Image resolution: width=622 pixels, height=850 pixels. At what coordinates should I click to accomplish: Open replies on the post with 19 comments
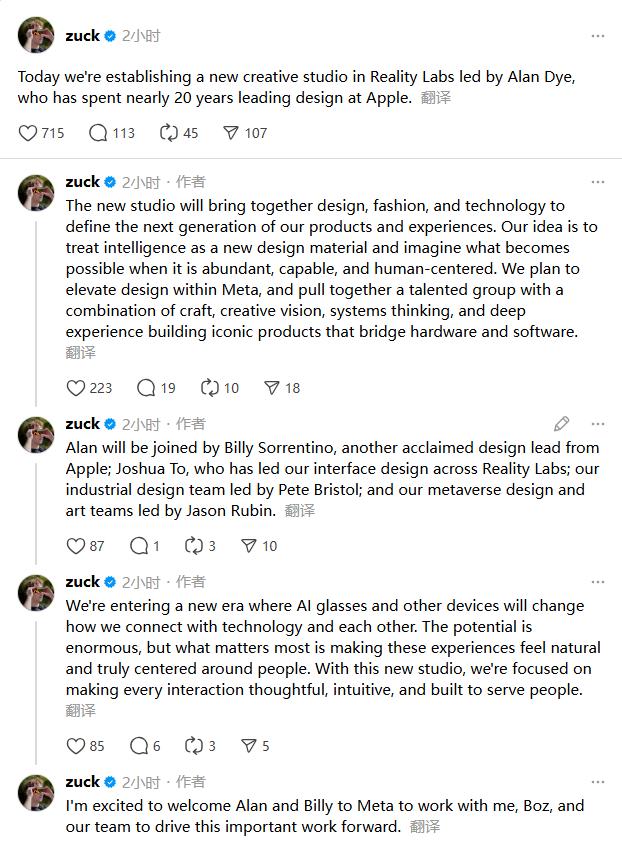point(146,388)
